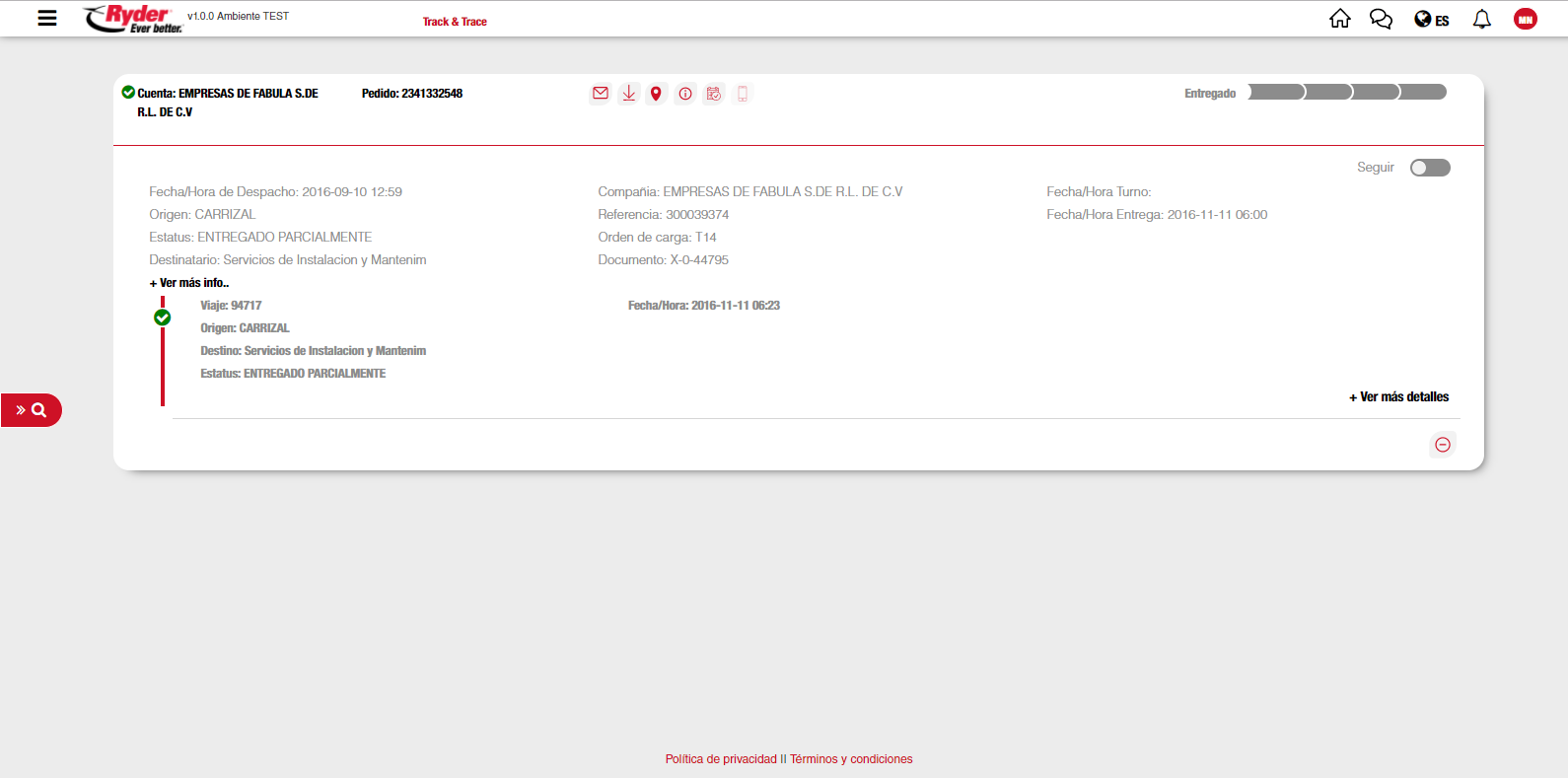Open the calendar check schedule icon
This screenshot has width=1568, height=778.
click(x=714, y=94)
